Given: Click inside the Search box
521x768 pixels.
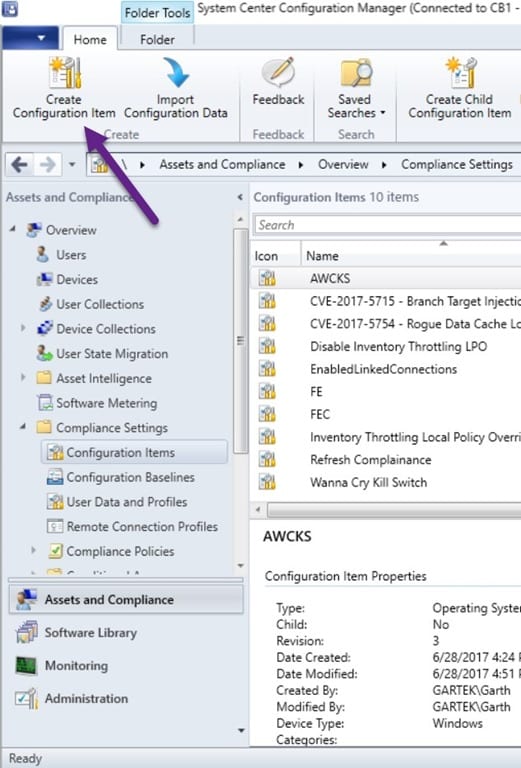Looking at the screenshot, I should pos(388,225).
